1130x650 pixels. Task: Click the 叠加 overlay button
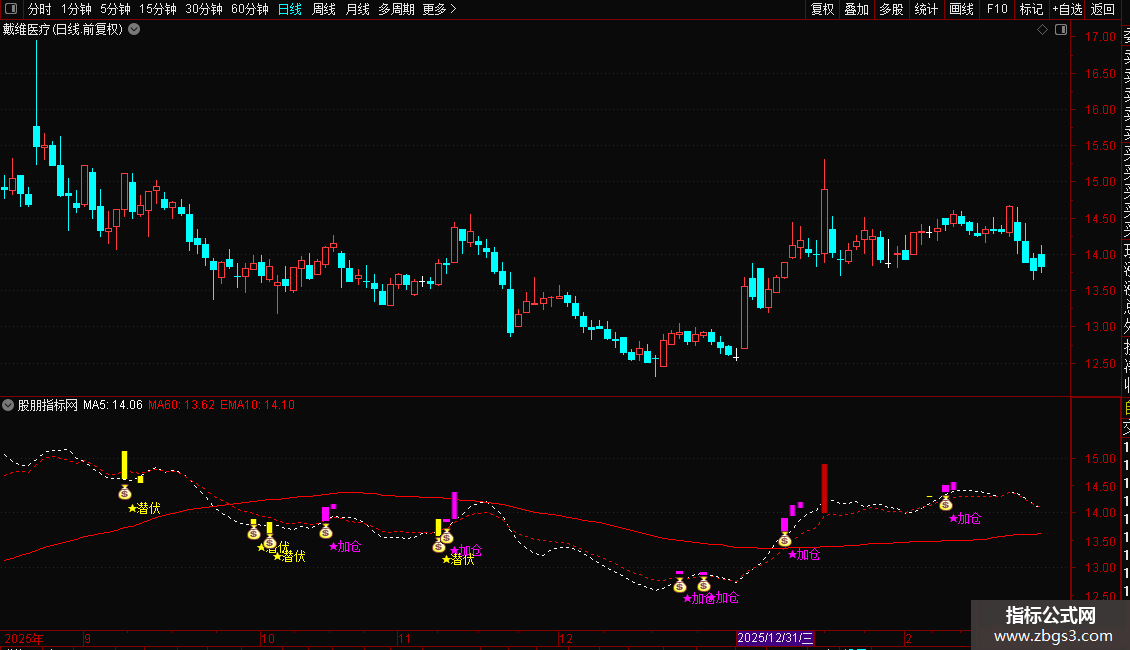(857, 9)
